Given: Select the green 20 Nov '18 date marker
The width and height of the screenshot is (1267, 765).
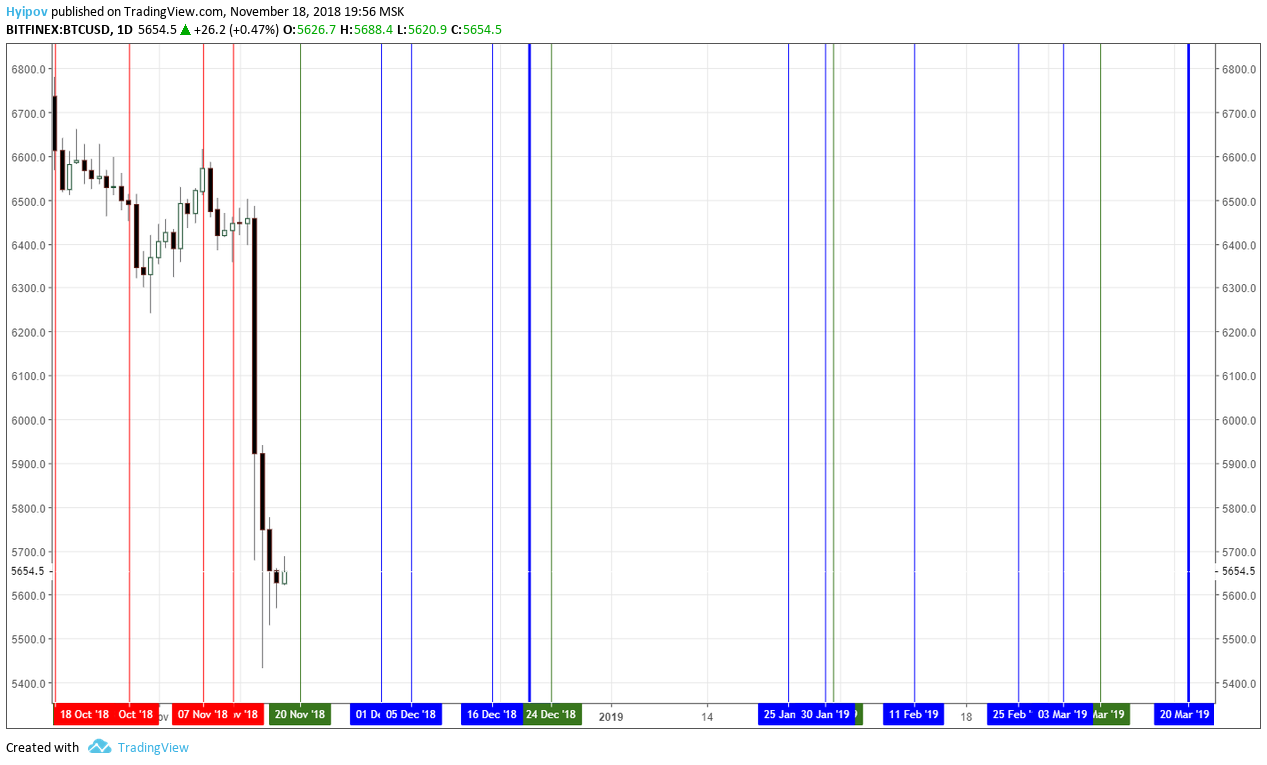Looking at the screenshot, I should click(300, 715).
